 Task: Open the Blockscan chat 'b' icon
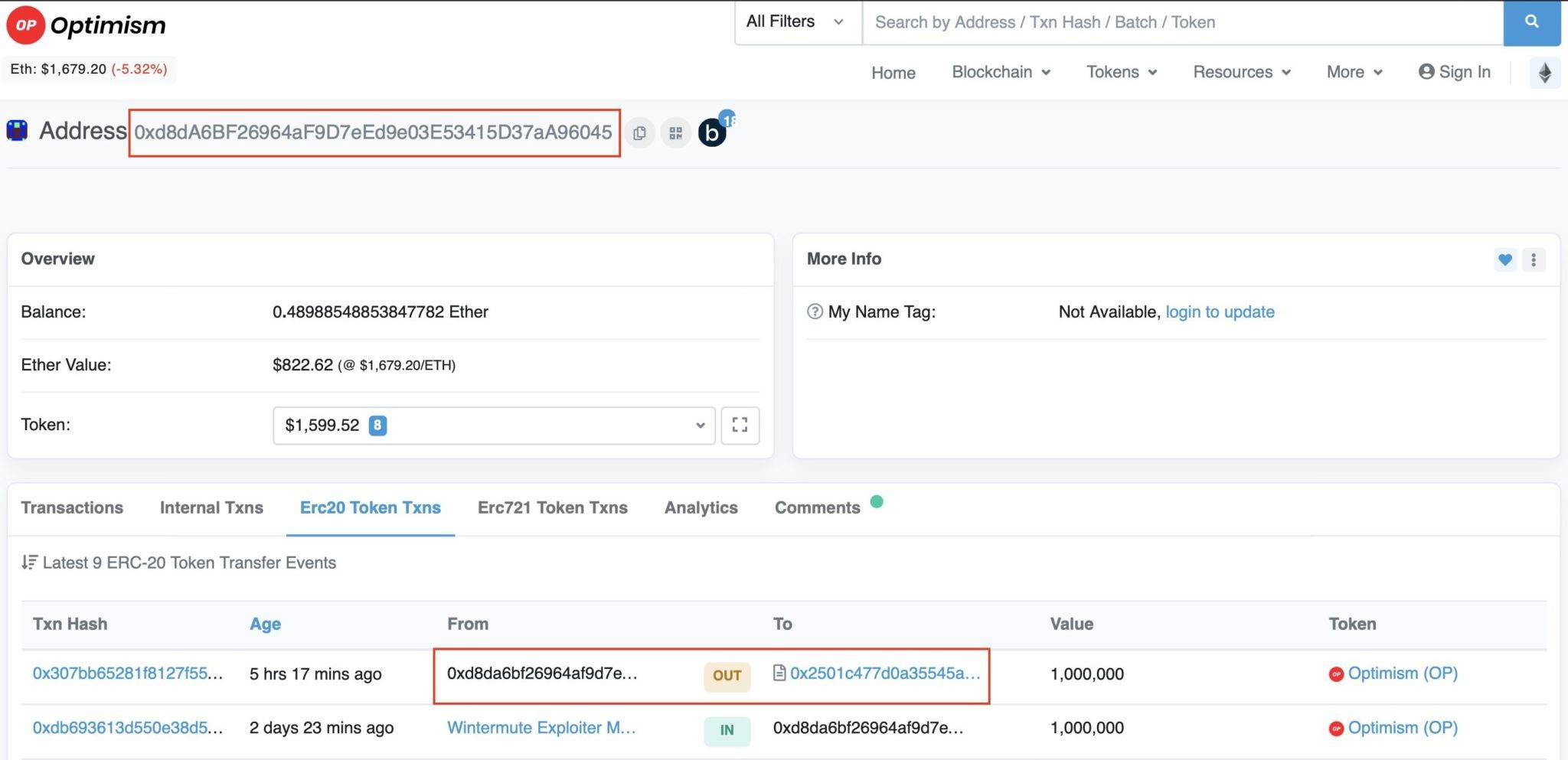click(x=712, y=132)
